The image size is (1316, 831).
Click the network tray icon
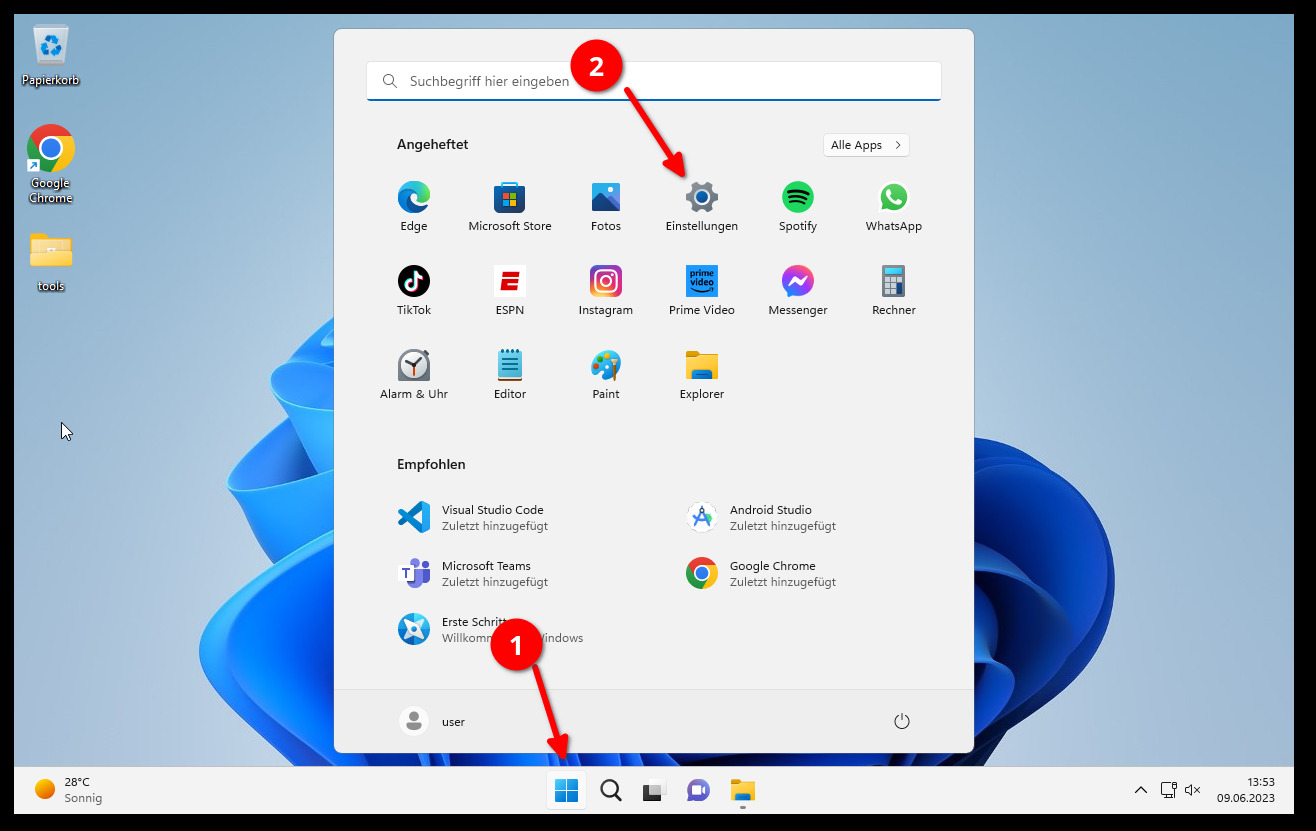pos(1168,790)
